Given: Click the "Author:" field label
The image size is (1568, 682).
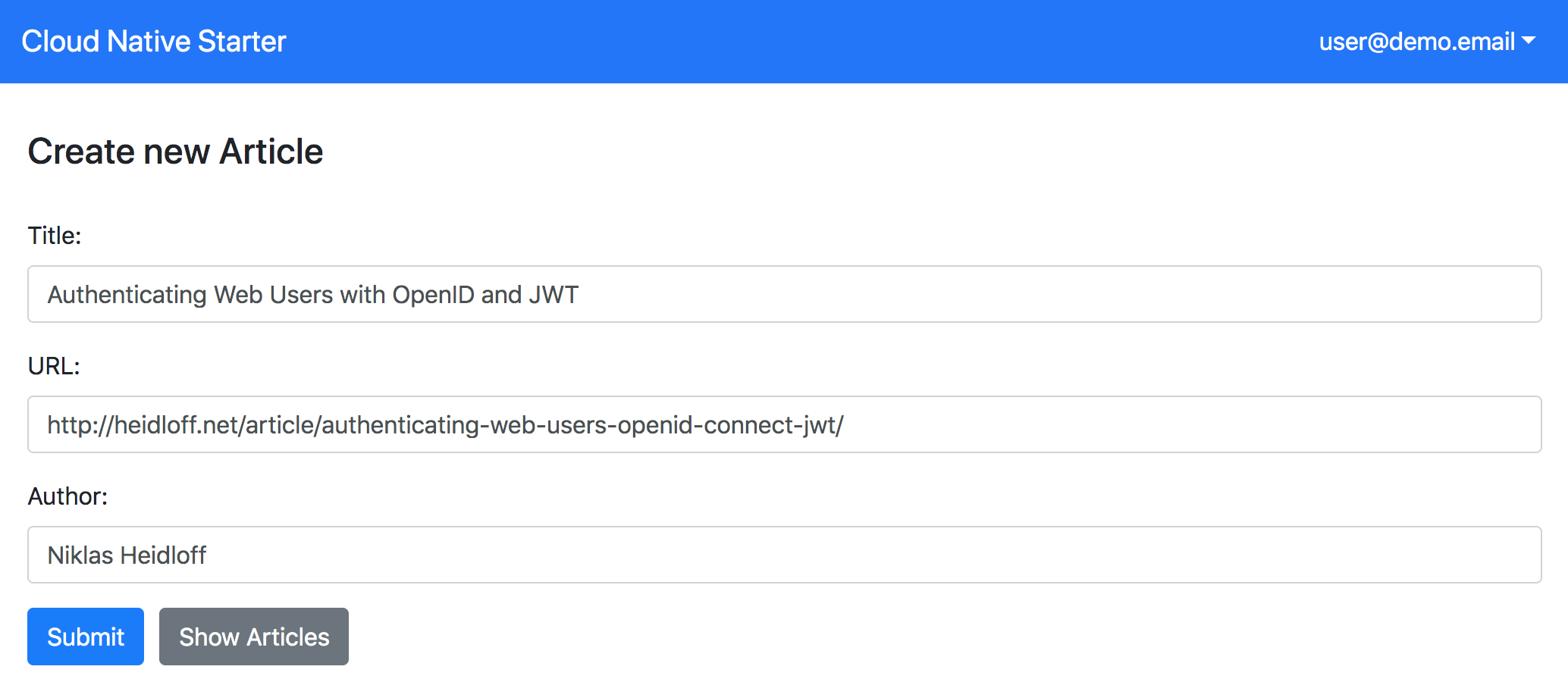Looking at the screenshot, I should click(x=68, y=496).
